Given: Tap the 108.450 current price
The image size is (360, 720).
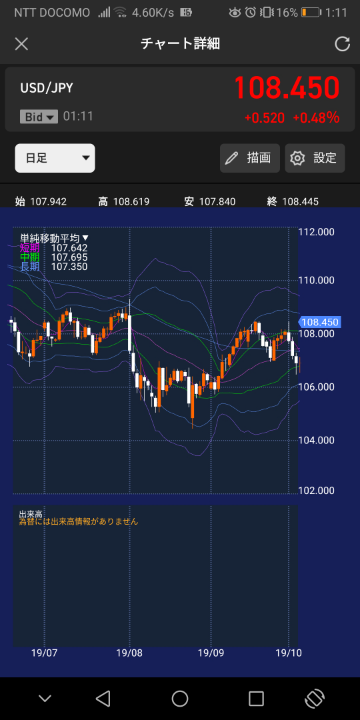Looking at the screenshot, I should click(287, 87).
